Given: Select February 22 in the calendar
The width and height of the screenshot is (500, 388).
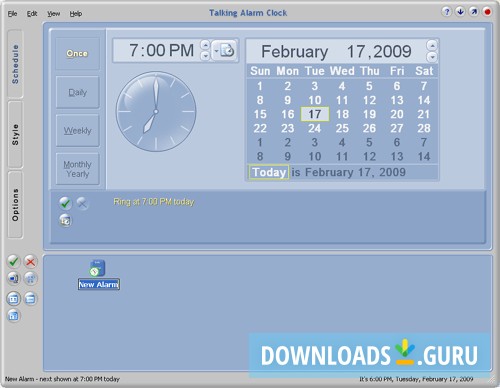Looking at the screenshot, I should (x=260, y=128).
